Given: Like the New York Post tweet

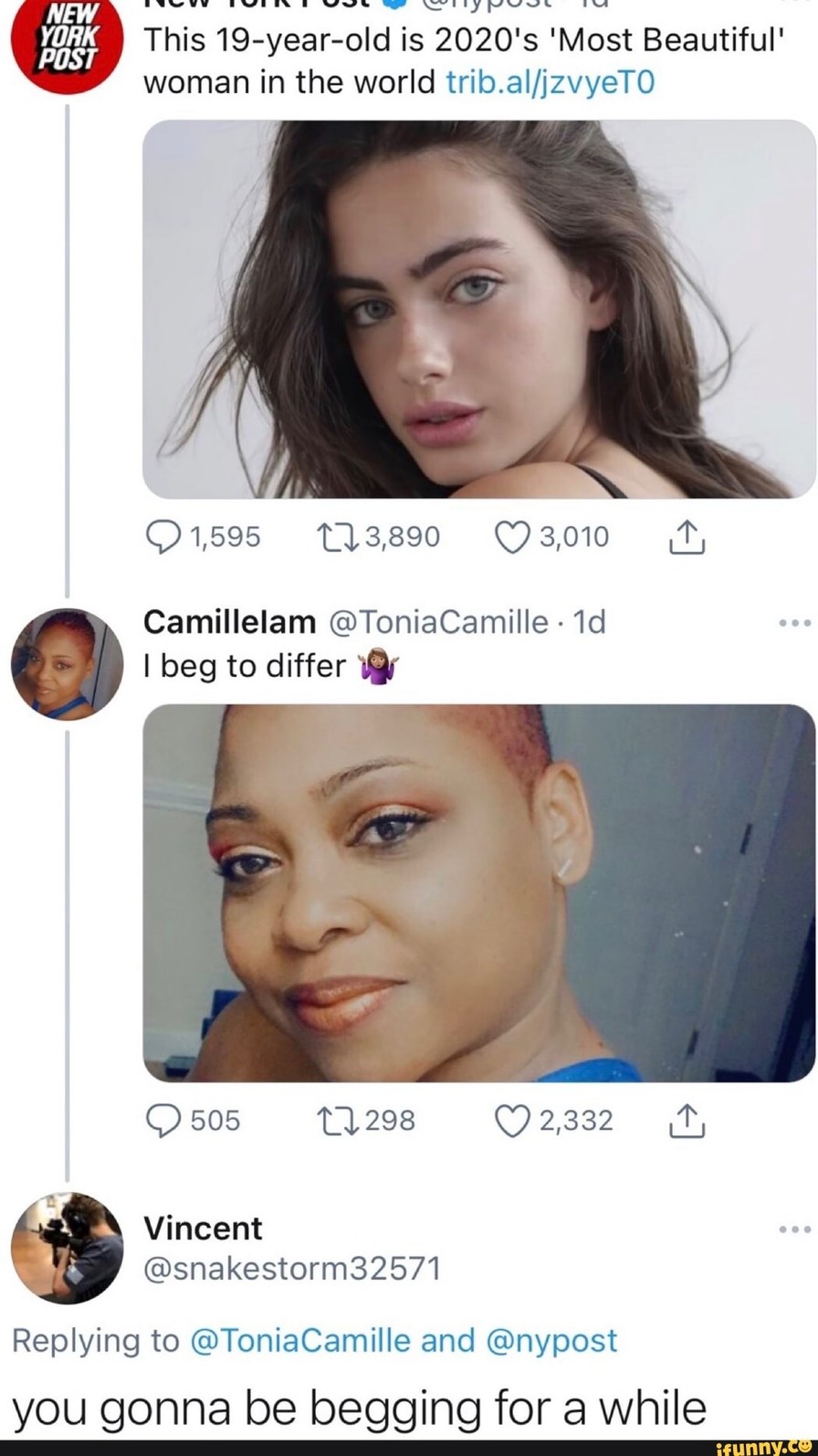Looking at the screenshot, I should [x=511, y=537].
